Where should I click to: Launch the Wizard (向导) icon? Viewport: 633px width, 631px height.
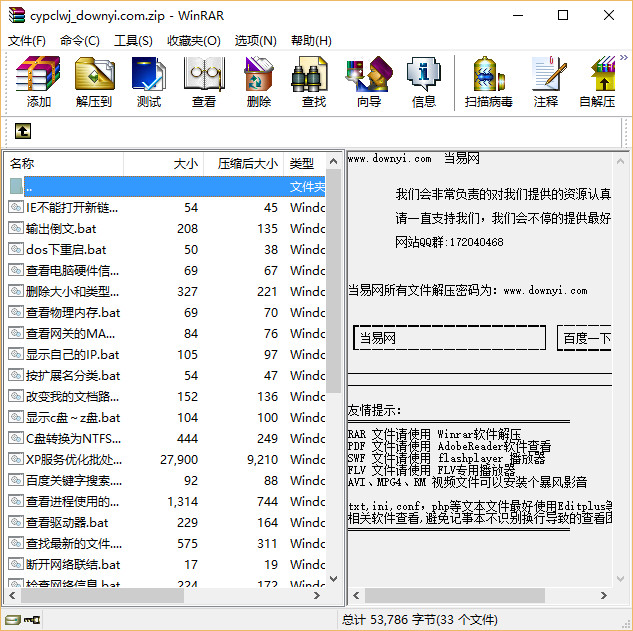pos(369,83)
